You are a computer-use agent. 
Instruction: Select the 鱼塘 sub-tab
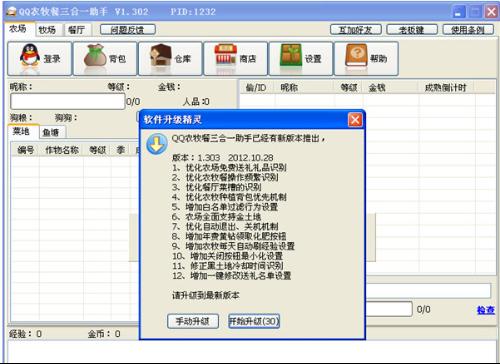(x=51, y=132)
